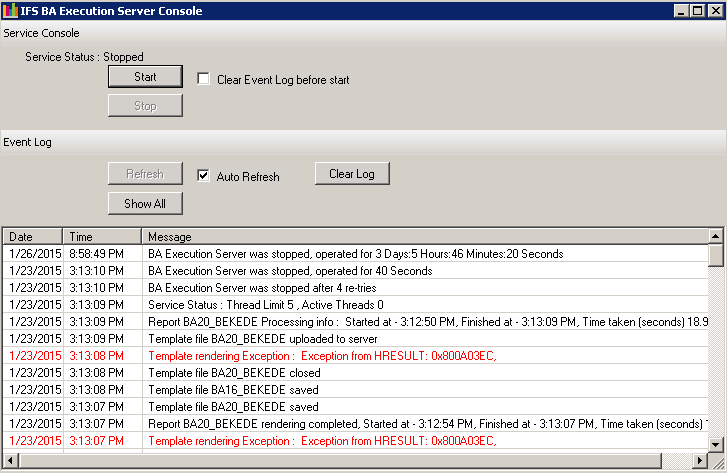
Task: Select 'Template file BA16_BEKEDE saved' message
Action: (x=233, y=390)
